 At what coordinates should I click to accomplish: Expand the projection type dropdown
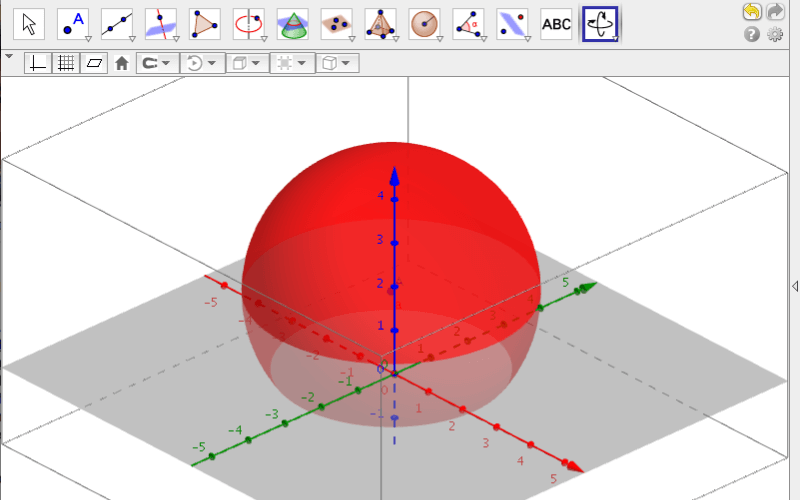click(337, 63)
